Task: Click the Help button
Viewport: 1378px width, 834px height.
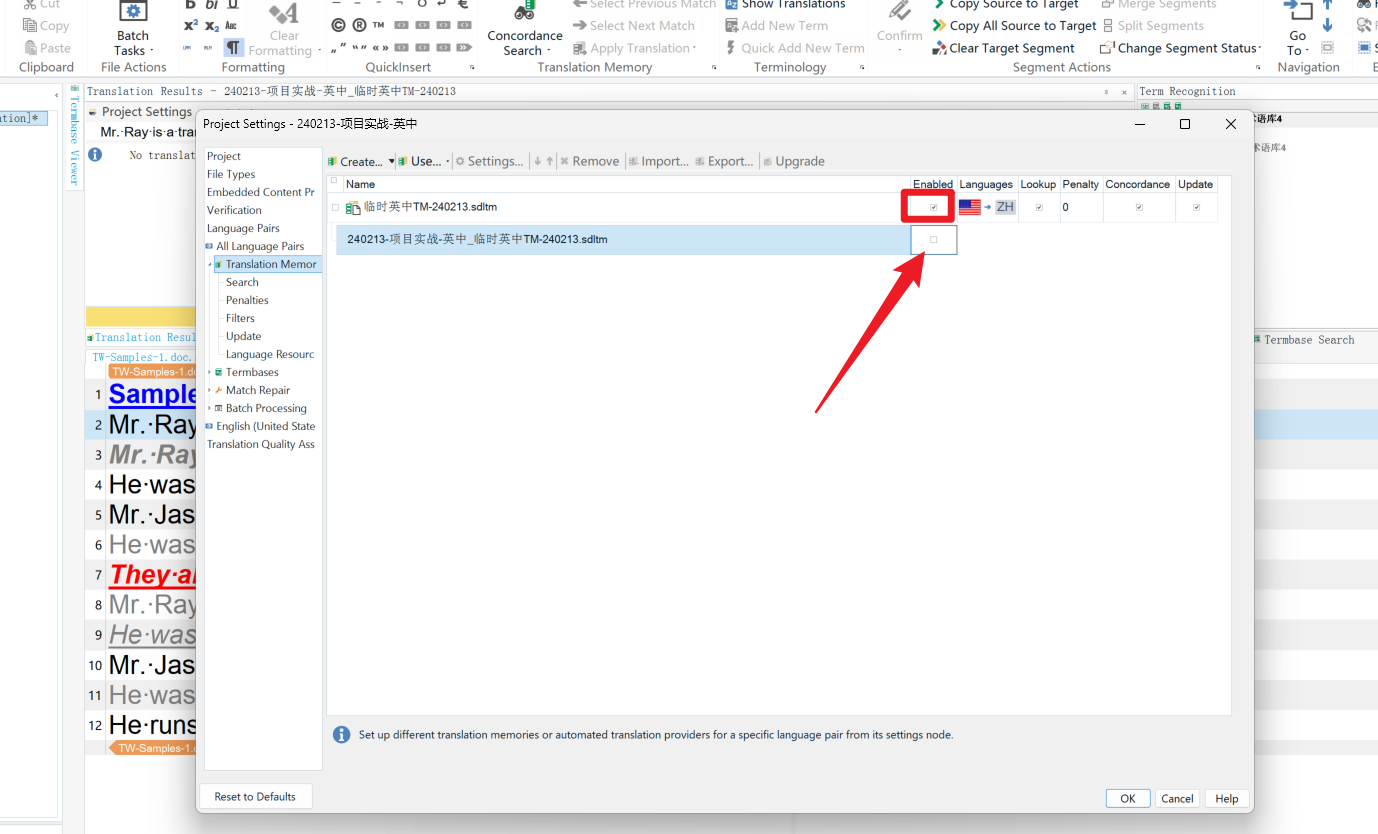Action: click(1227, 798)
